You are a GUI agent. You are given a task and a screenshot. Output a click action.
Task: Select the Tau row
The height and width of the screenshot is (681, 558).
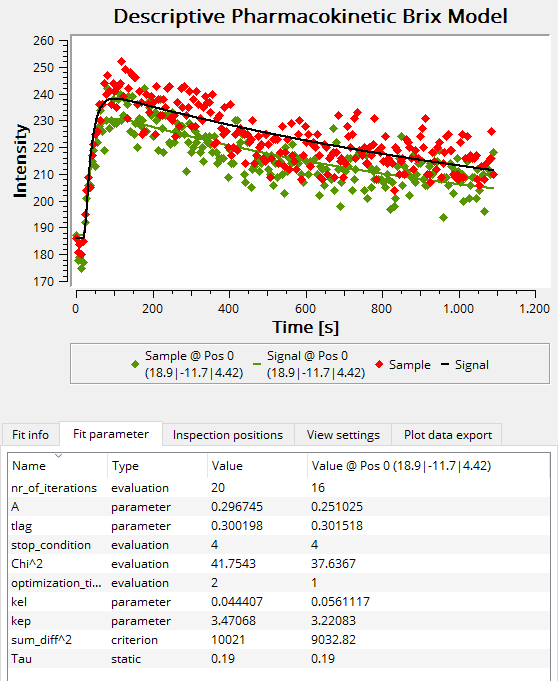[x=279, y=659]
